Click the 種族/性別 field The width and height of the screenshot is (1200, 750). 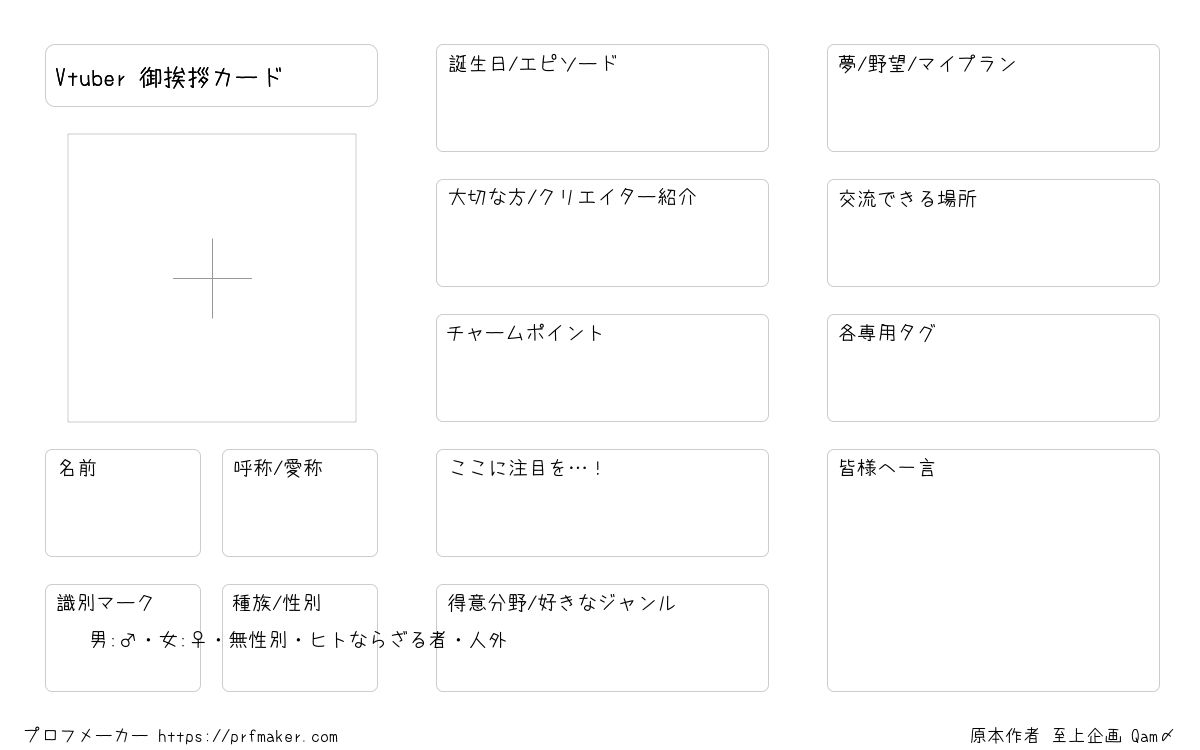click(300, 638)
